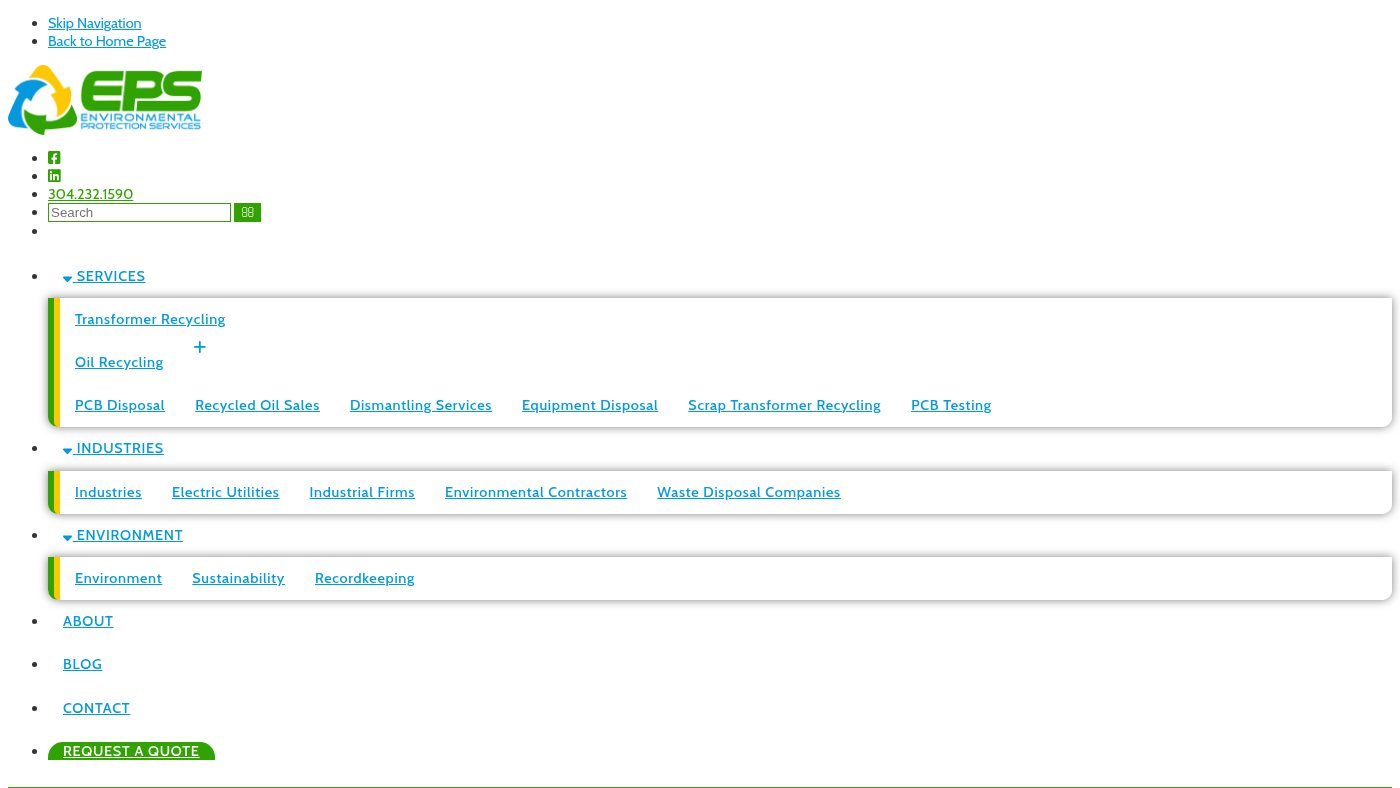Viewport: 1400px width, 788px height.
Task: Open Recordkeeping page
Action: [x=364, y=579]
